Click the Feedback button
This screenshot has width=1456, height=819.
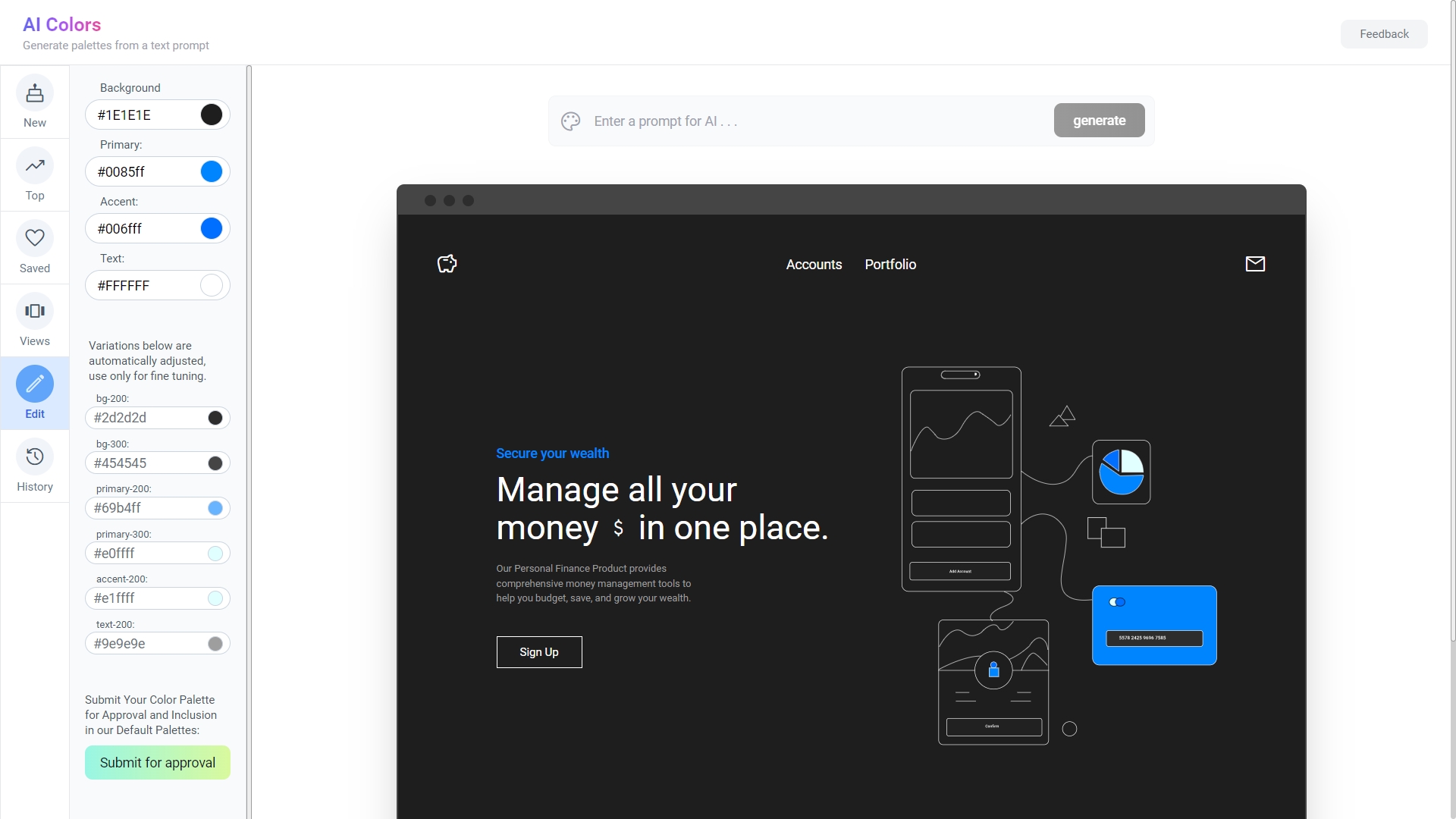coord(1384,34)
